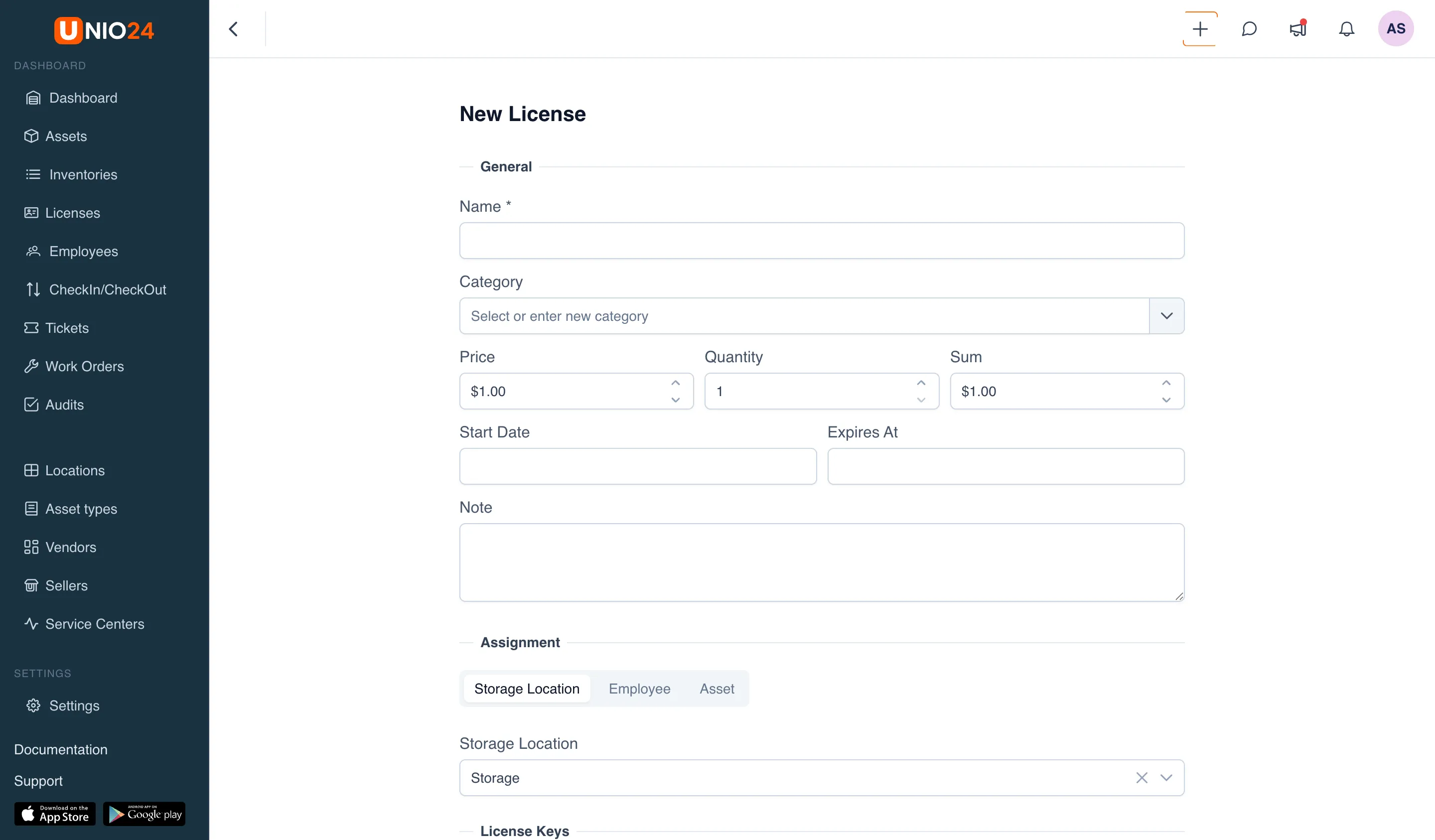The image size is (1435, 840).
Task: Click the Asset types document icon
Action: pyautogui.click(x=31, y=509)
